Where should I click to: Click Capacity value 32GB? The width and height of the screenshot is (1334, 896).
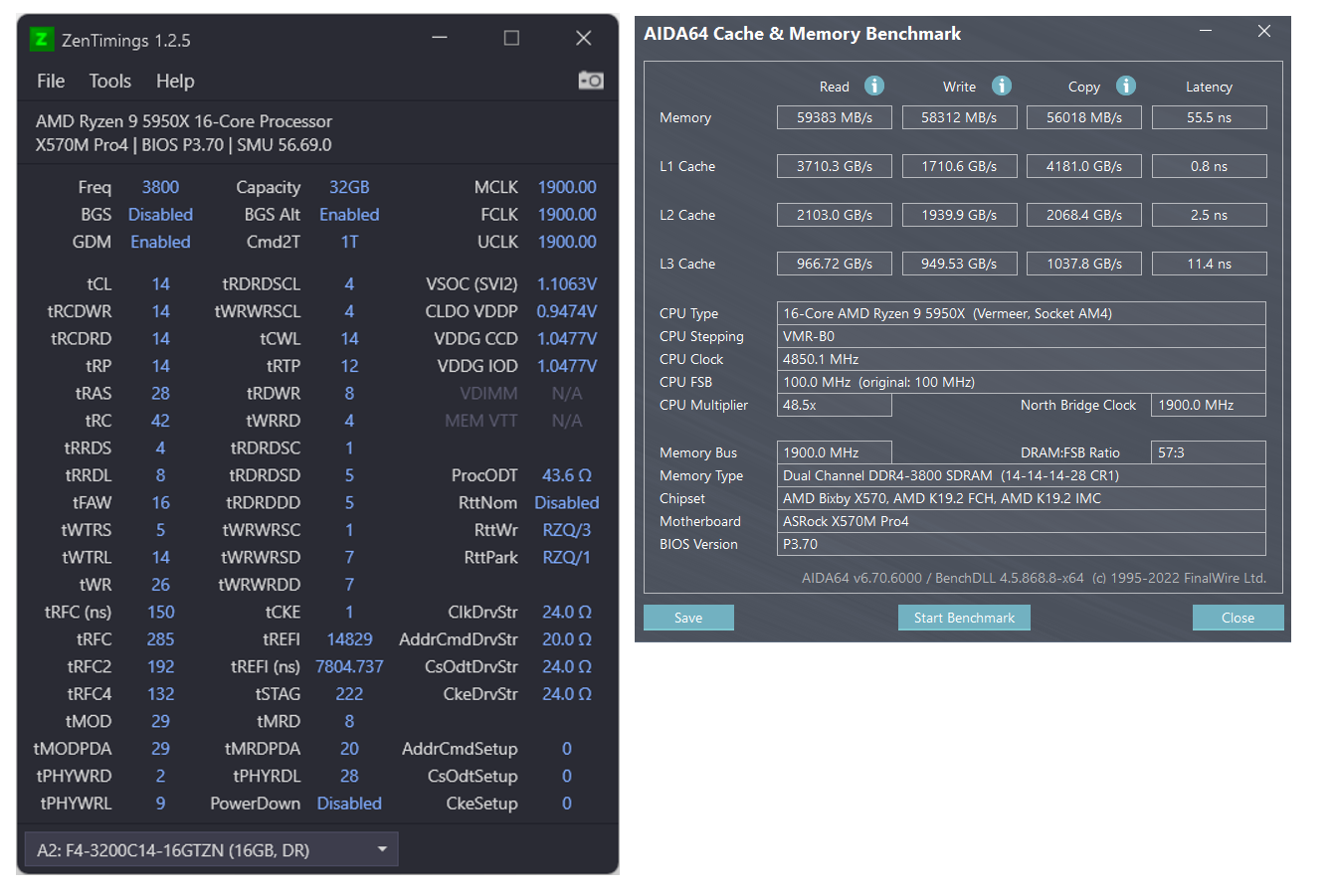(x=349, y=187)
